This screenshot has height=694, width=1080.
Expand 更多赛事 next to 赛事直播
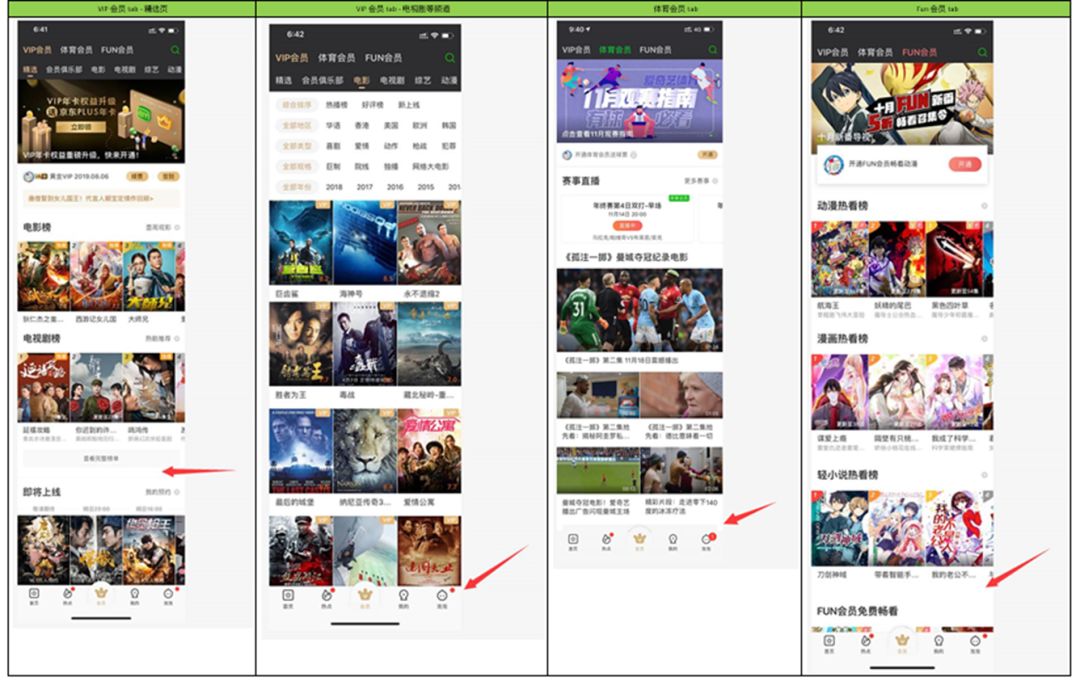pyautogui.click(x=701, y=181)
